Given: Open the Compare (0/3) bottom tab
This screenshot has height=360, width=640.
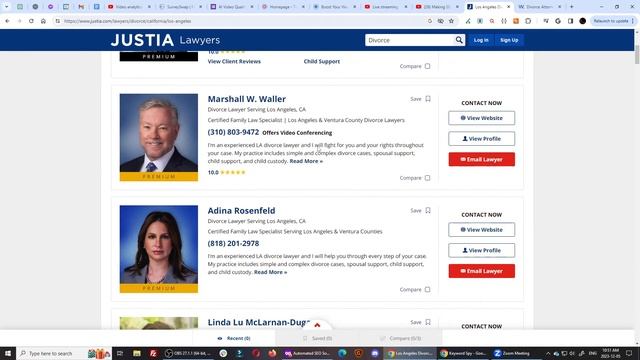Looking at the screenshot, I should [x=400, y=338].
